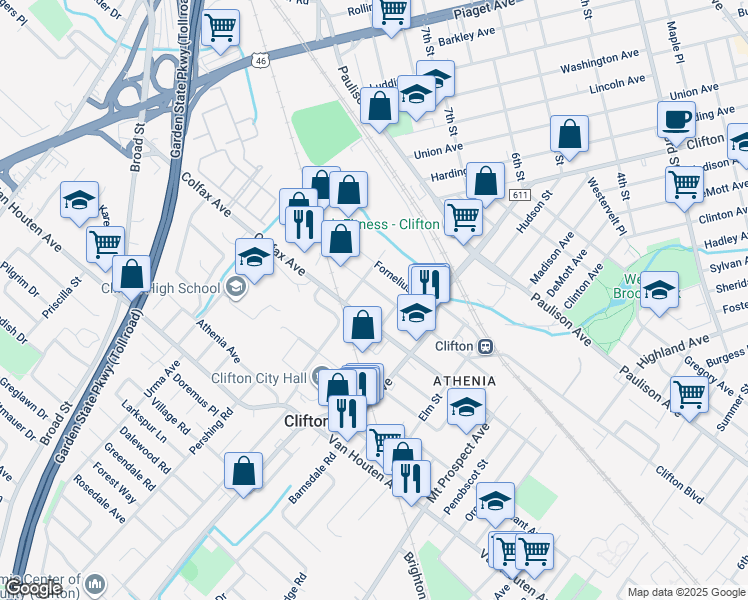This screenshot has height=600, width=748.
Task: Open the shopping bag marker near Harding Ave
Action: [x=485, y=181]
